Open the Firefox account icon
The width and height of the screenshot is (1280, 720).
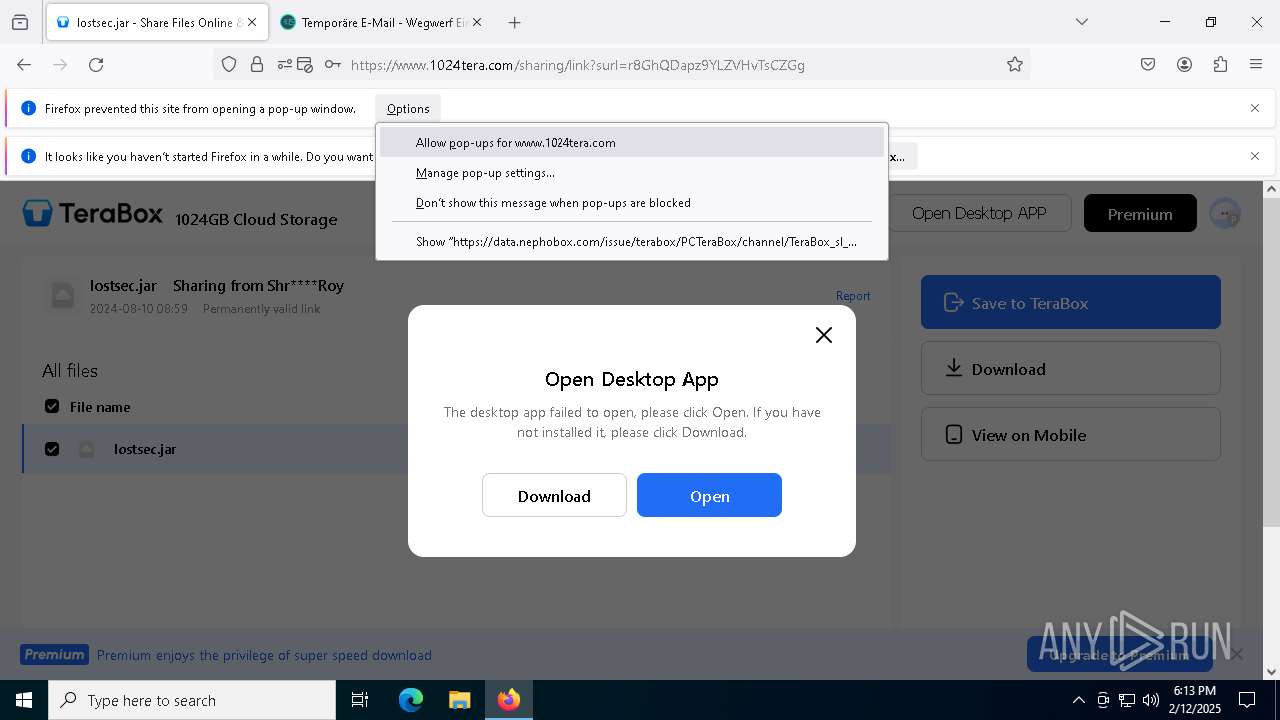coord(1184,64)
